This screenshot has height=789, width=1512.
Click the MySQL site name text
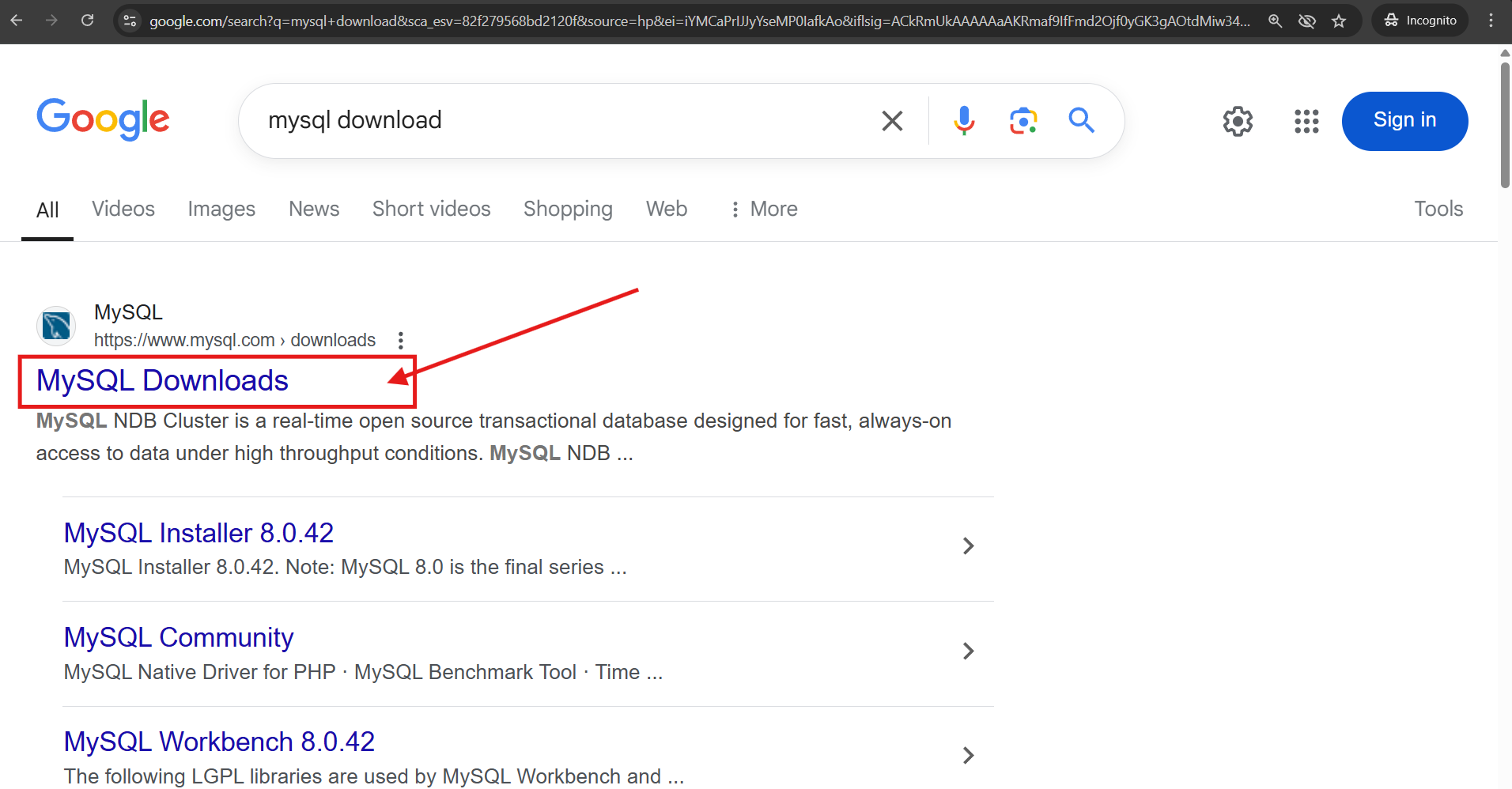click(128, 312)
